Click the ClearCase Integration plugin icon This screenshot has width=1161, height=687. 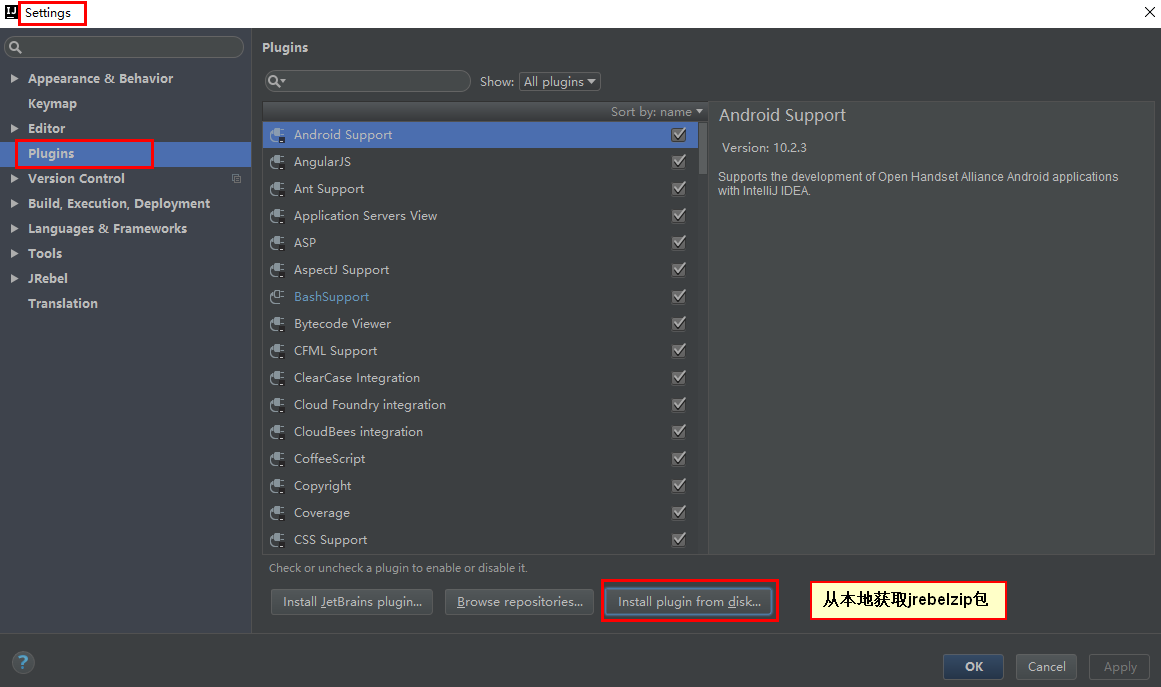[x=278, y=378]
